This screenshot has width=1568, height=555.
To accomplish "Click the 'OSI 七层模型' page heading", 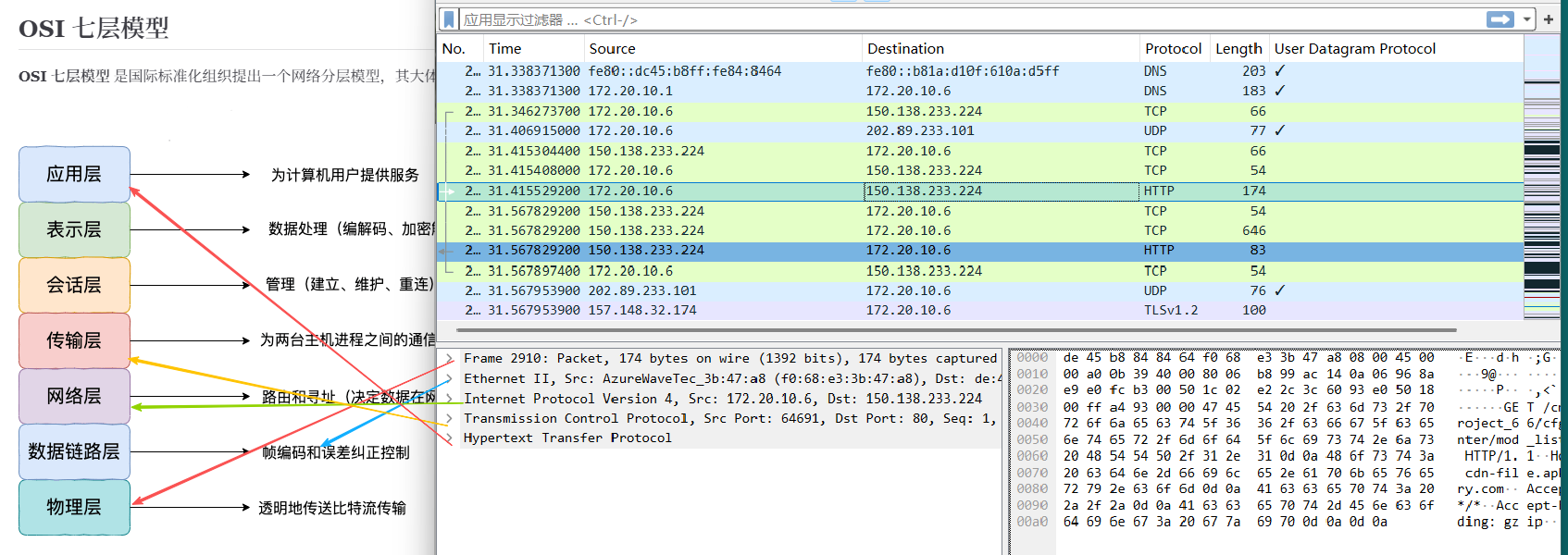I will [x=93, y=28].
